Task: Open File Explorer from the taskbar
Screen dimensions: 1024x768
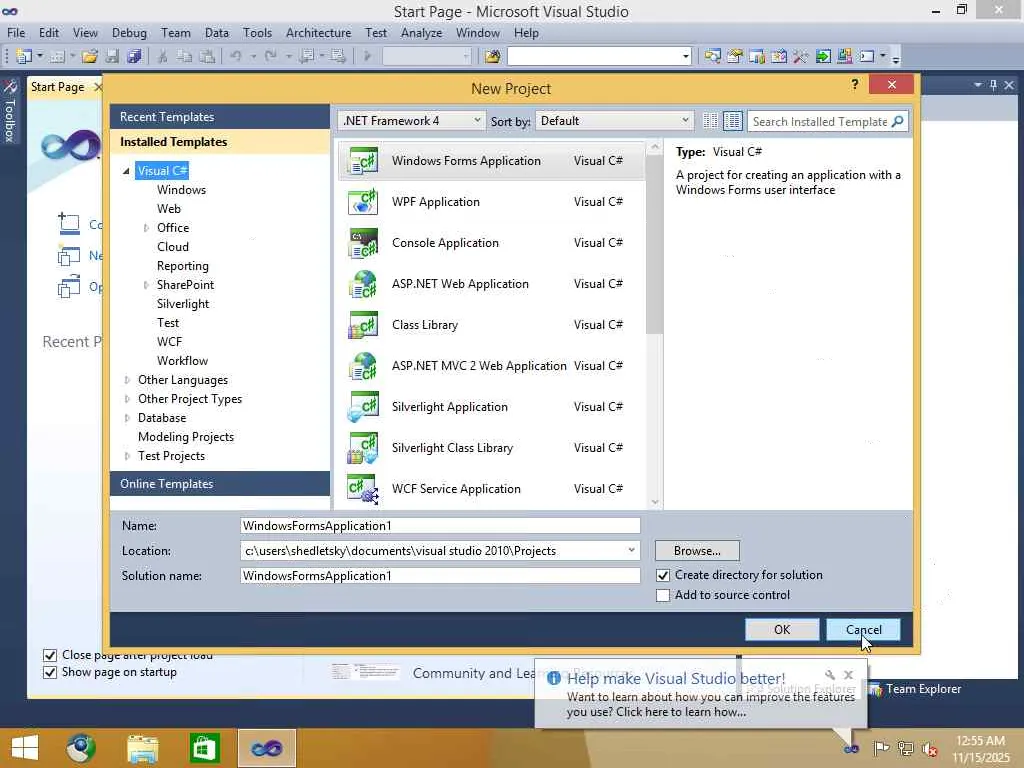Action: pyautogui.click(x=142, y=748)
